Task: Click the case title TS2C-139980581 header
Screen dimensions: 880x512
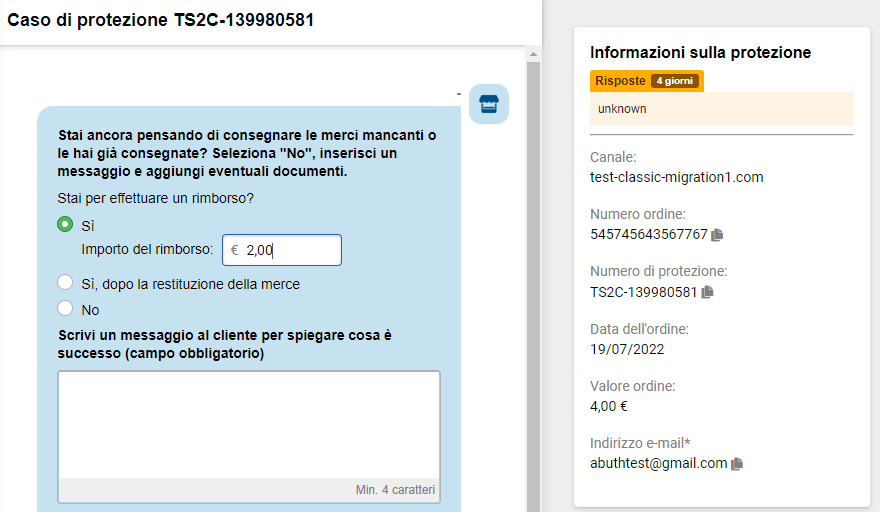Action: (x=161, y=20)
